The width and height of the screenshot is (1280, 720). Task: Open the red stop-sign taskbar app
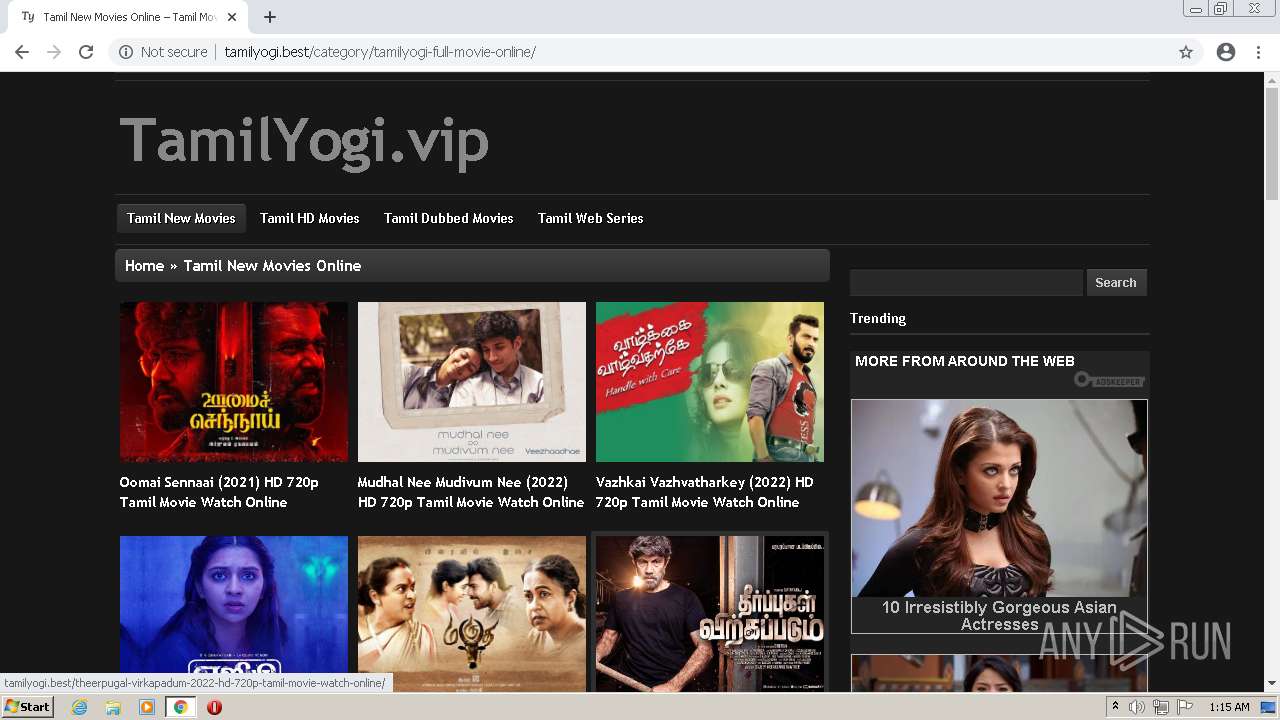point(214,707)
